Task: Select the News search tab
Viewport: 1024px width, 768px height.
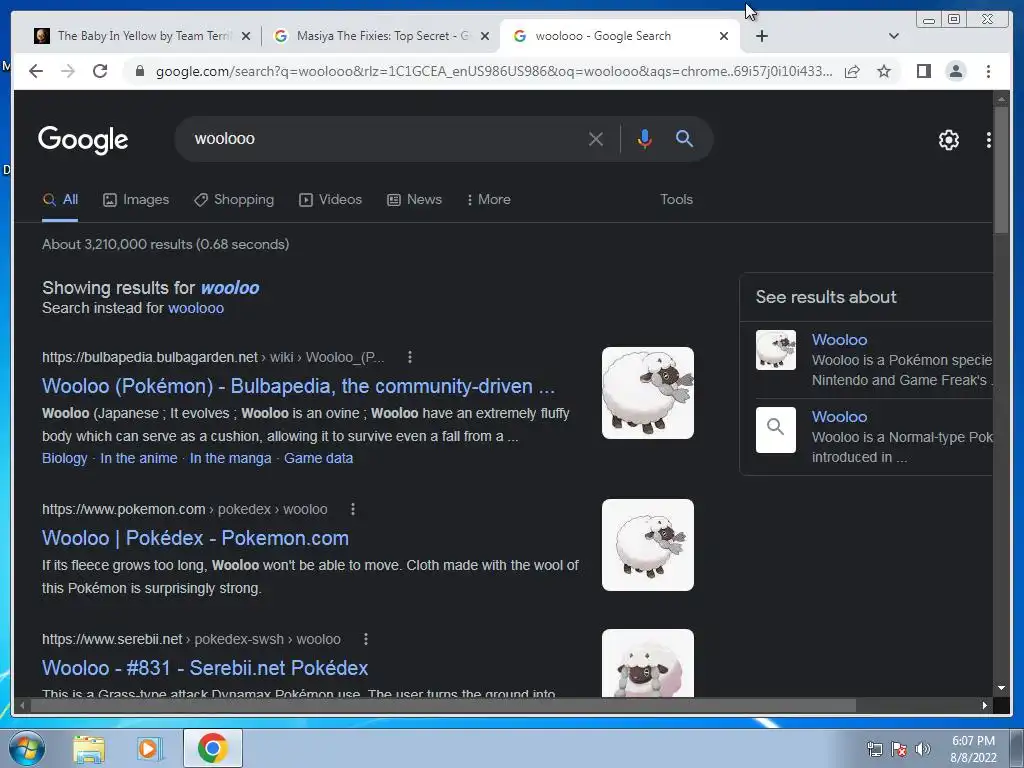Action: click(414, 200)
